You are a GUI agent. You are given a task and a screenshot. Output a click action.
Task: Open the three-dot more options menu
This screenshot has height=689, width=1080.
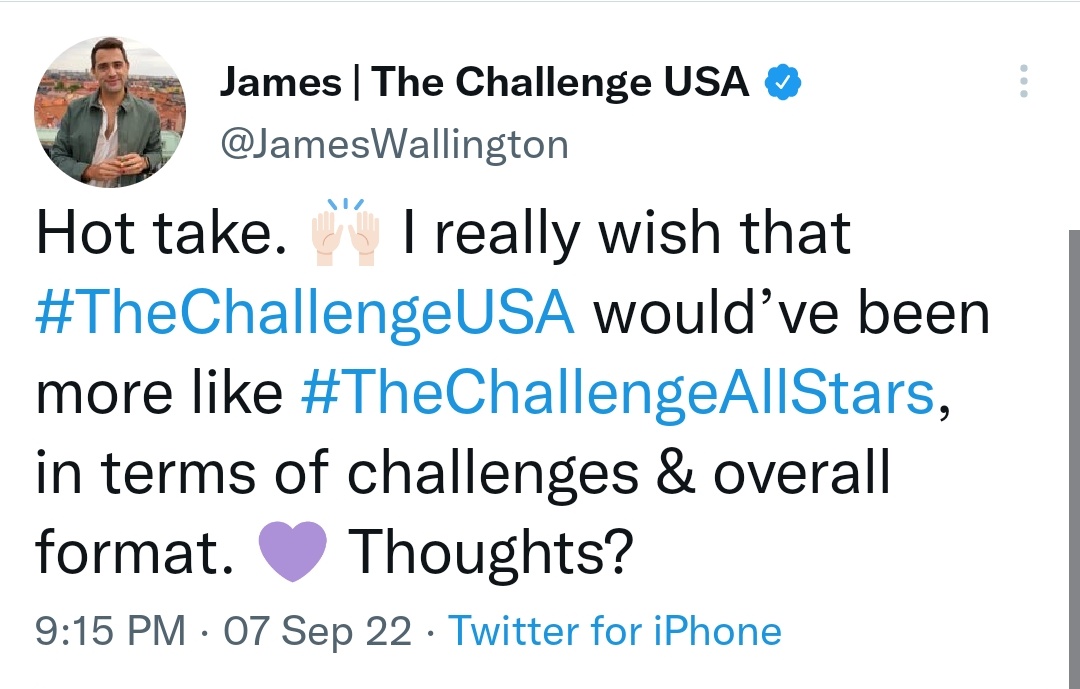pos(1024,81)
